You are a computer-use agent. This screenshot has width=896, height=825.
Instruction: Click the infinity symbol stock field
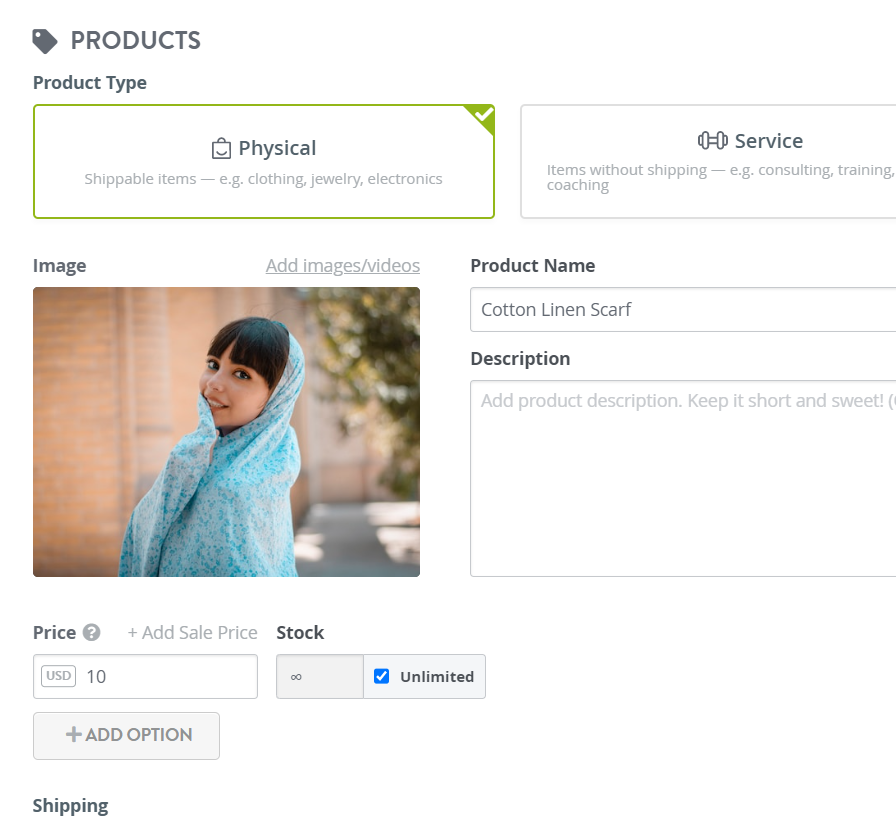[x=320, y=676]
